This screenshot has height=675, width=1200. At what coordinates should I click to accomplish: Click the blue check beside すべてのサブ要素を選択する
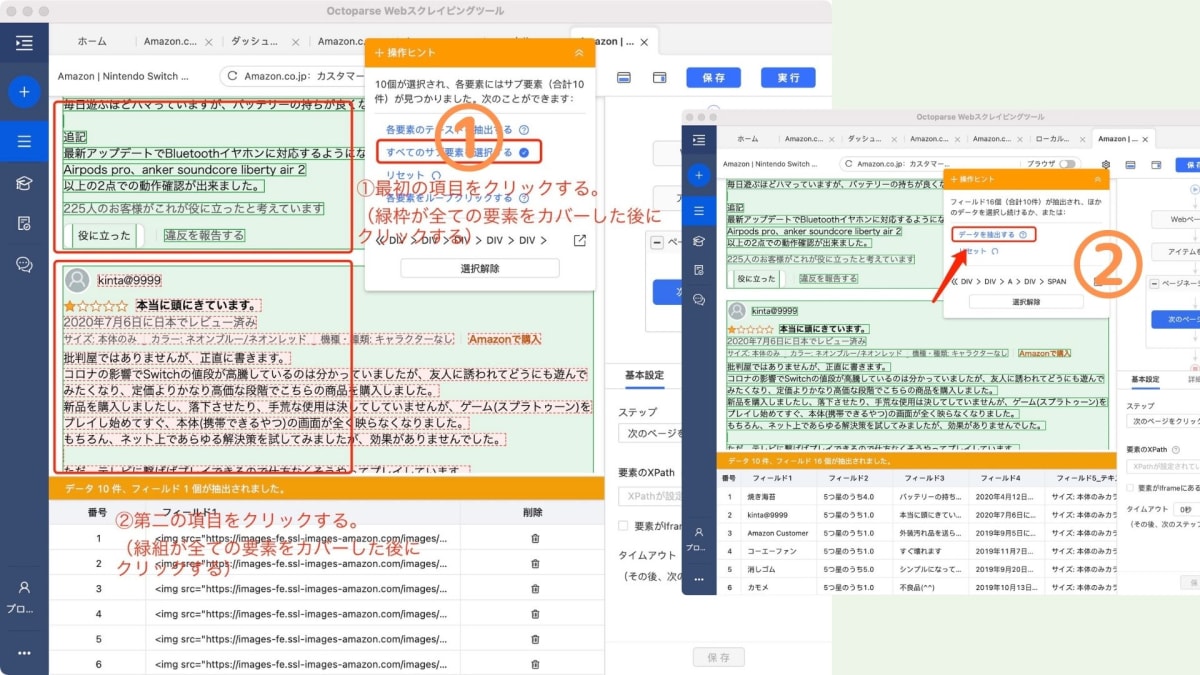[x=525, y=152]
